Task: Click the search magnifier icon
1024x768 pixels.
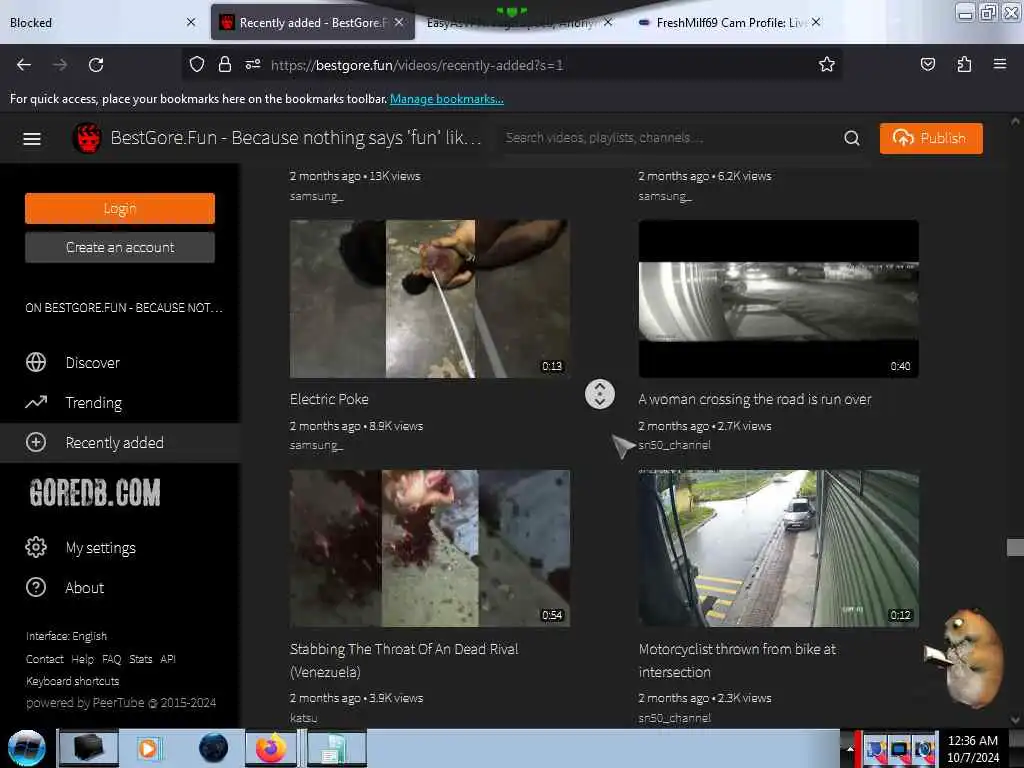Action: [x=852, y=138]
